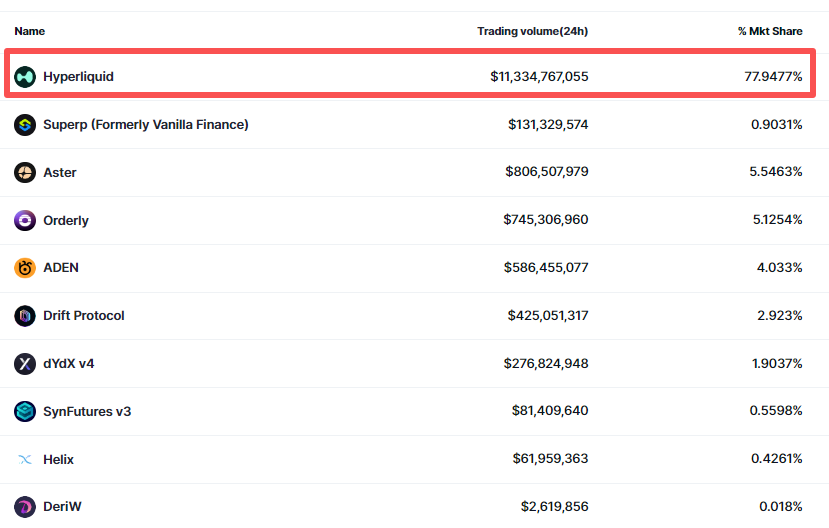
Task: Sort by Trading volume(24h) column header
Action: pos(532,31)
